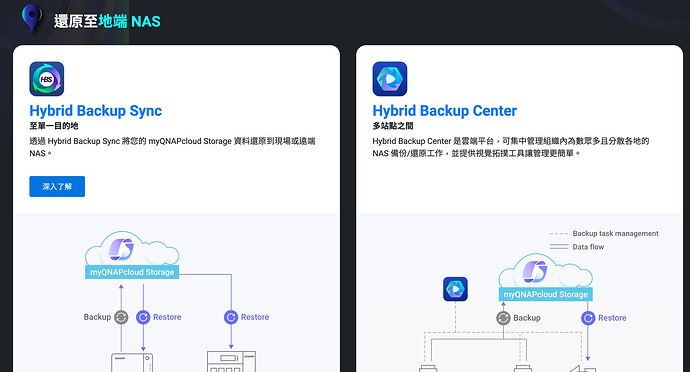Click the Restore icon in right diagram

click(x=588, y=318)
